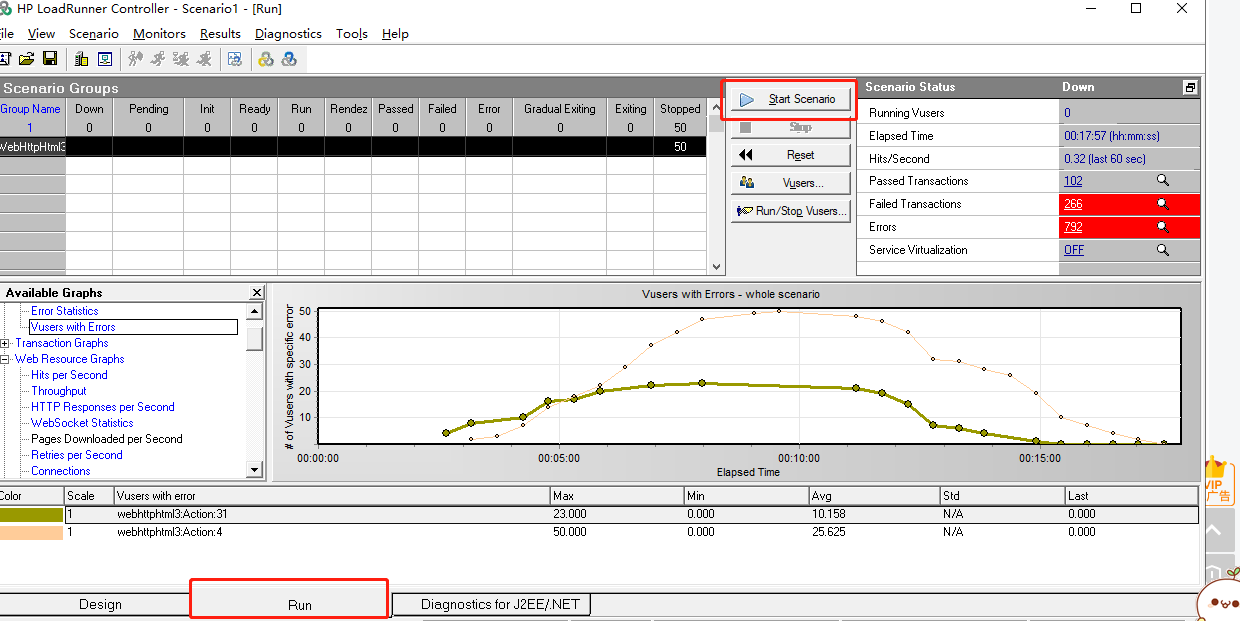Image resolution: width=1240 pixels, height=621 pixels.
Task: Expand the Transaction Graphs tree node
Action: point(5,343)
